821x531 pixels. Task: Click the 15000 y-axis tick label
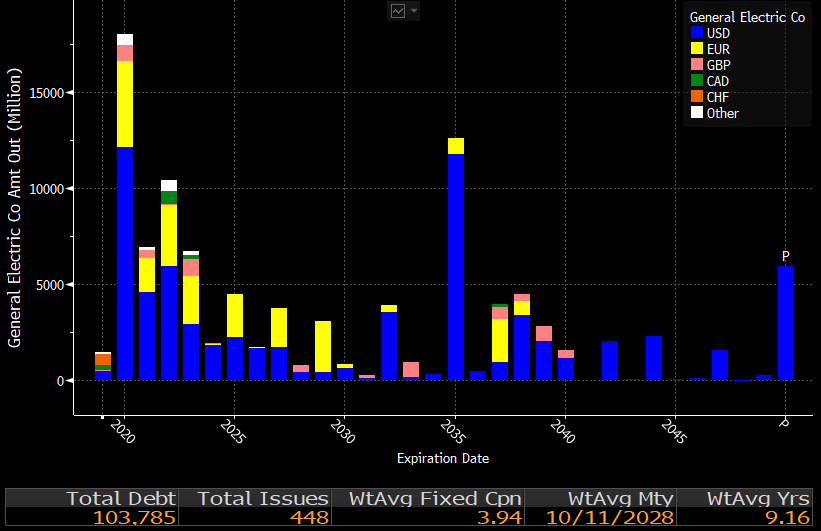pos(47,93)
